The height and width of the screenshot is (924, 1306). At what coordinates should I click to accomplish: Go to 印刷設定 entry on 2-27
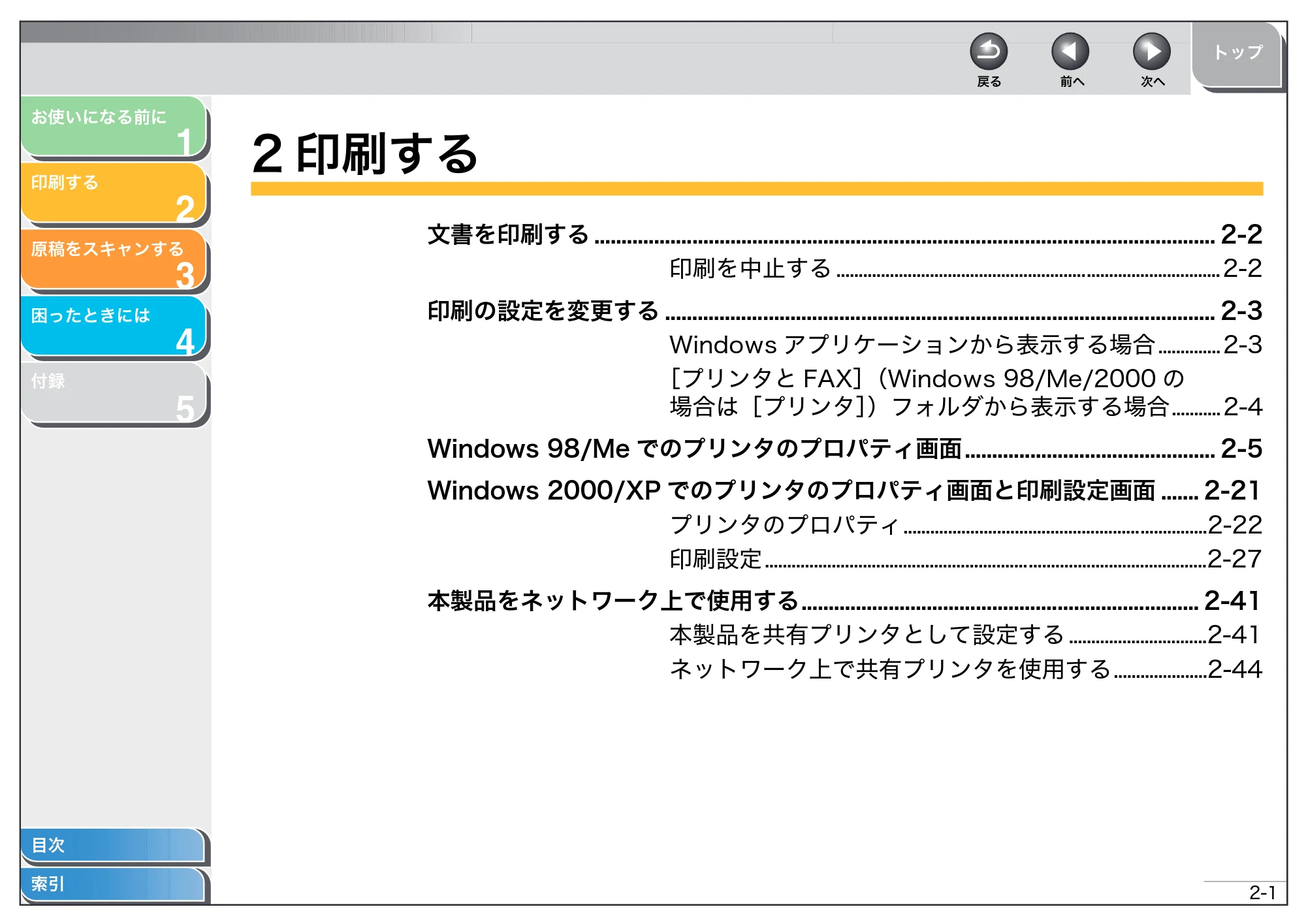tap(965, 559)
